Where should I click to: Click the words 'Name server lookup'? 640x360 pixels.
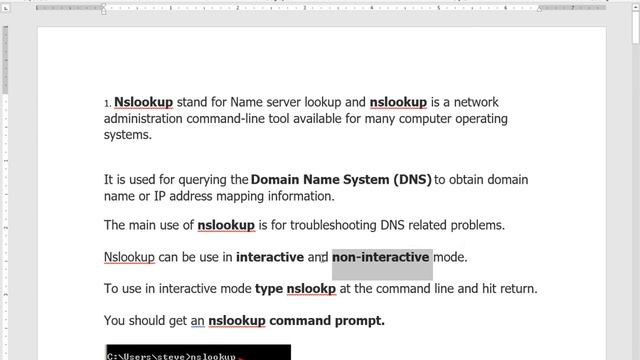(286, 102)
